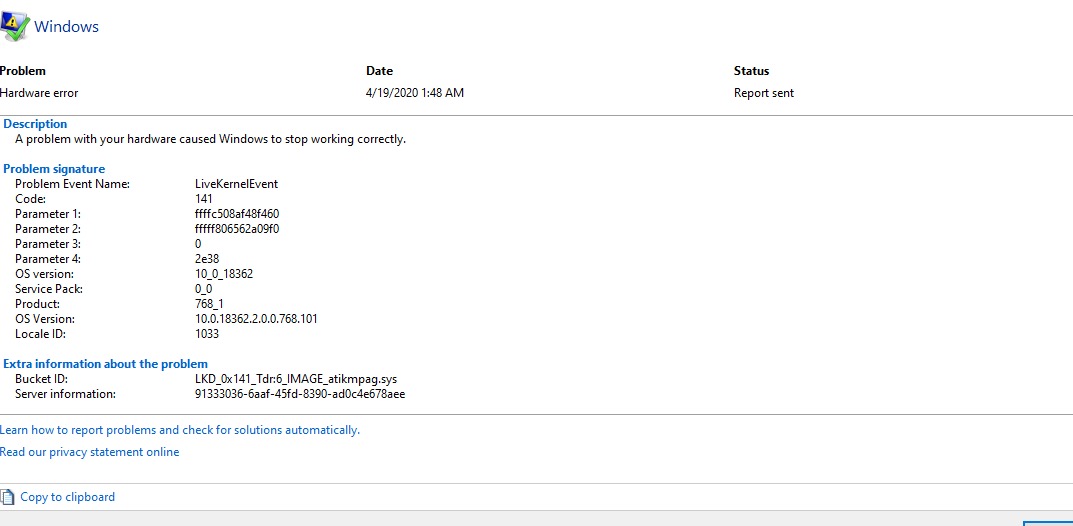Open 'Learn how to report problems' link
Screen dimensions: 1073x526
pos(179,430)
